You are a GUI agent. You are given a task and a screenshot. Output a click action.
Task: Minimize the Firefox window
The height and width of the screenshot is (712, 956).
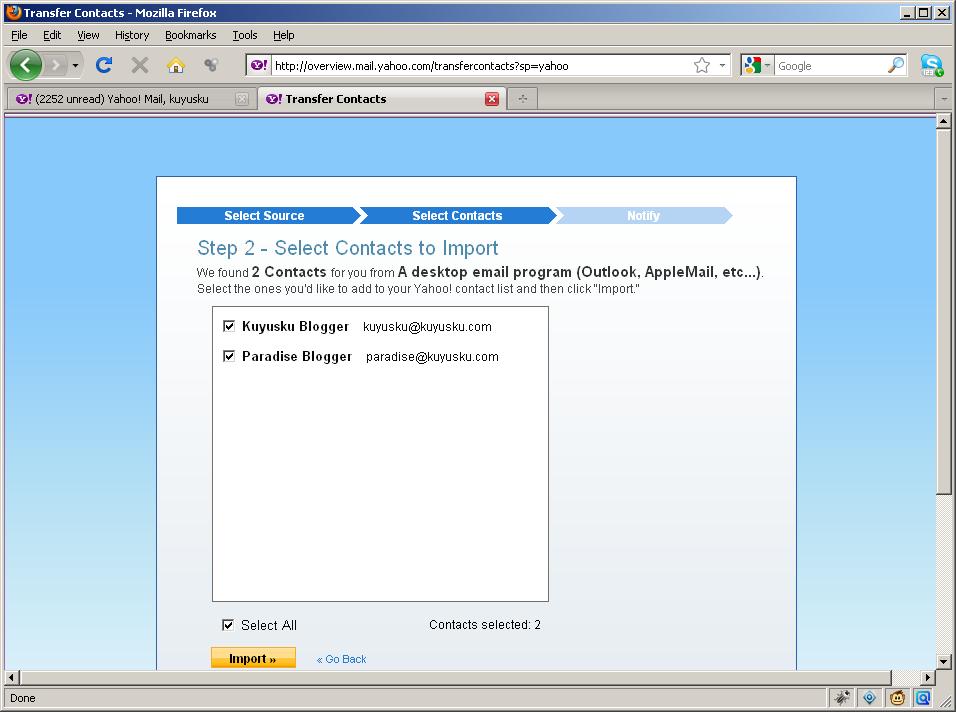[907, 12]
